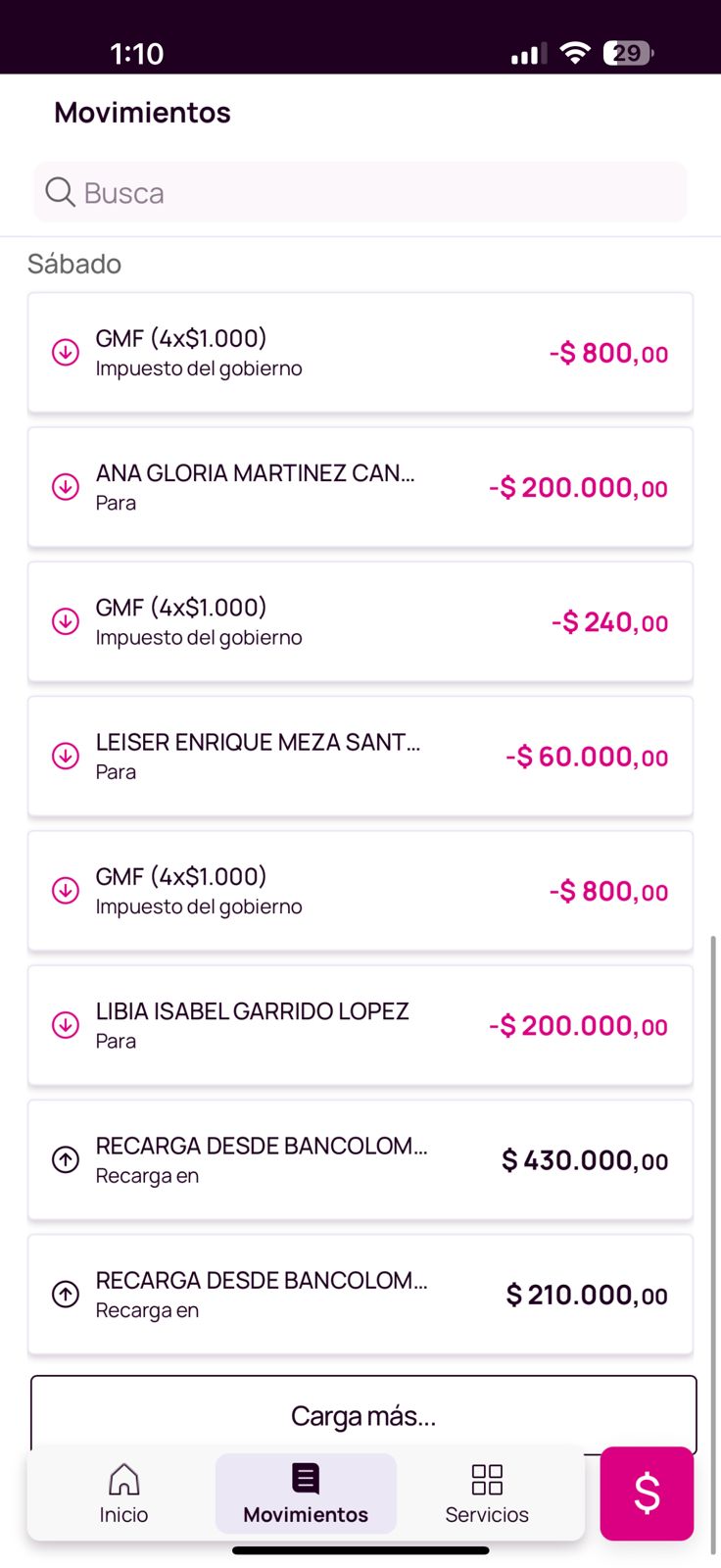Switch to the Movimientos tab
This screenshot has width=721, height=1568.
[x=306, y=1493]
